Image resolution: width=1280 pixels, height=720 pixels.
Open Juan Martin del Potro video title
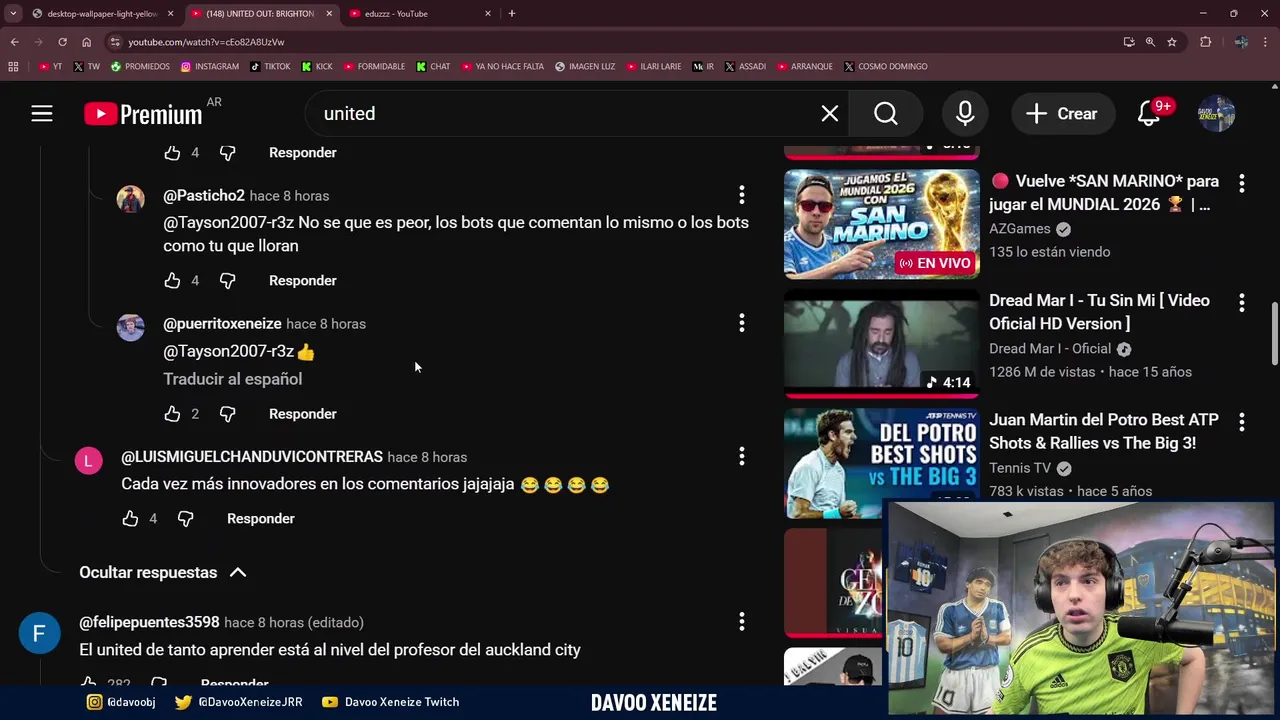pyautogui.click(x=1104, y=431)
